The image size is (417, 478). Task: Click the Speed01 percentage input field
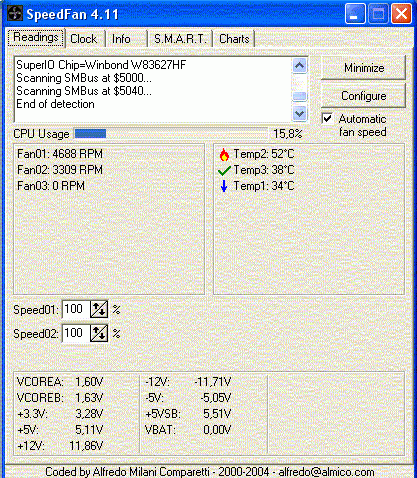[76, 309]
